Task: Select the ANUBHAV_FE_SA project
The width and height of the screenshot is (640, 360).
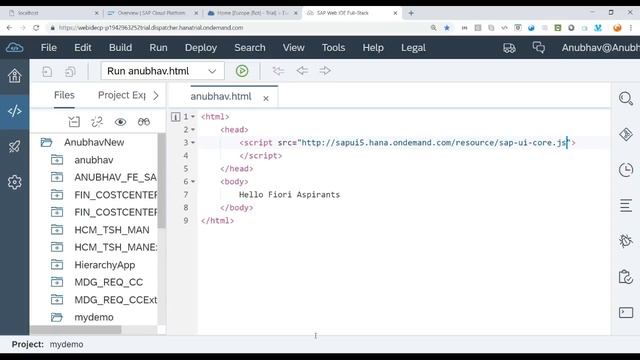Action: coord(115,178)
